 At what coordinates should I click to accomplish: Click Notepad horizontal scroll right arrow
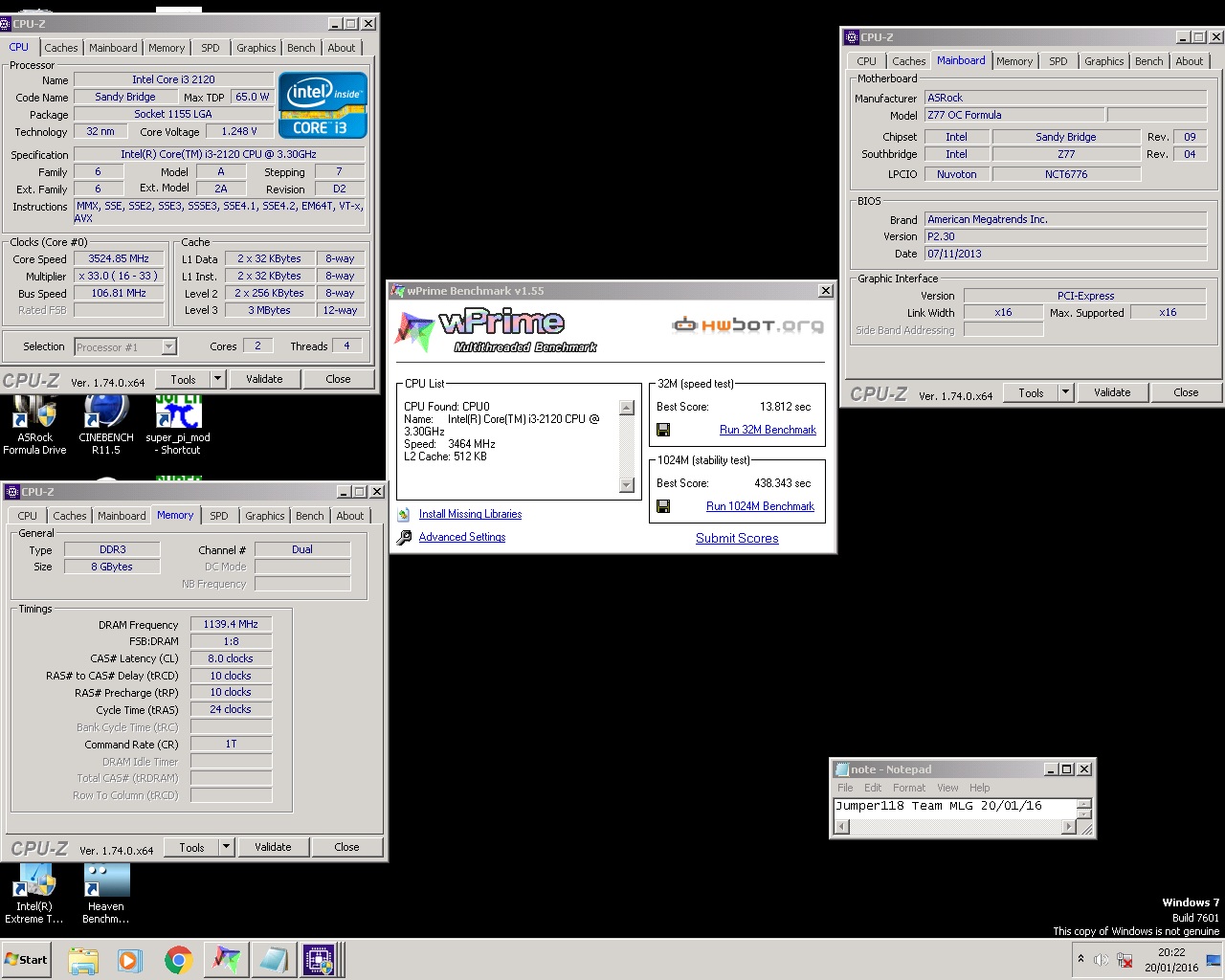point(1069,827)
